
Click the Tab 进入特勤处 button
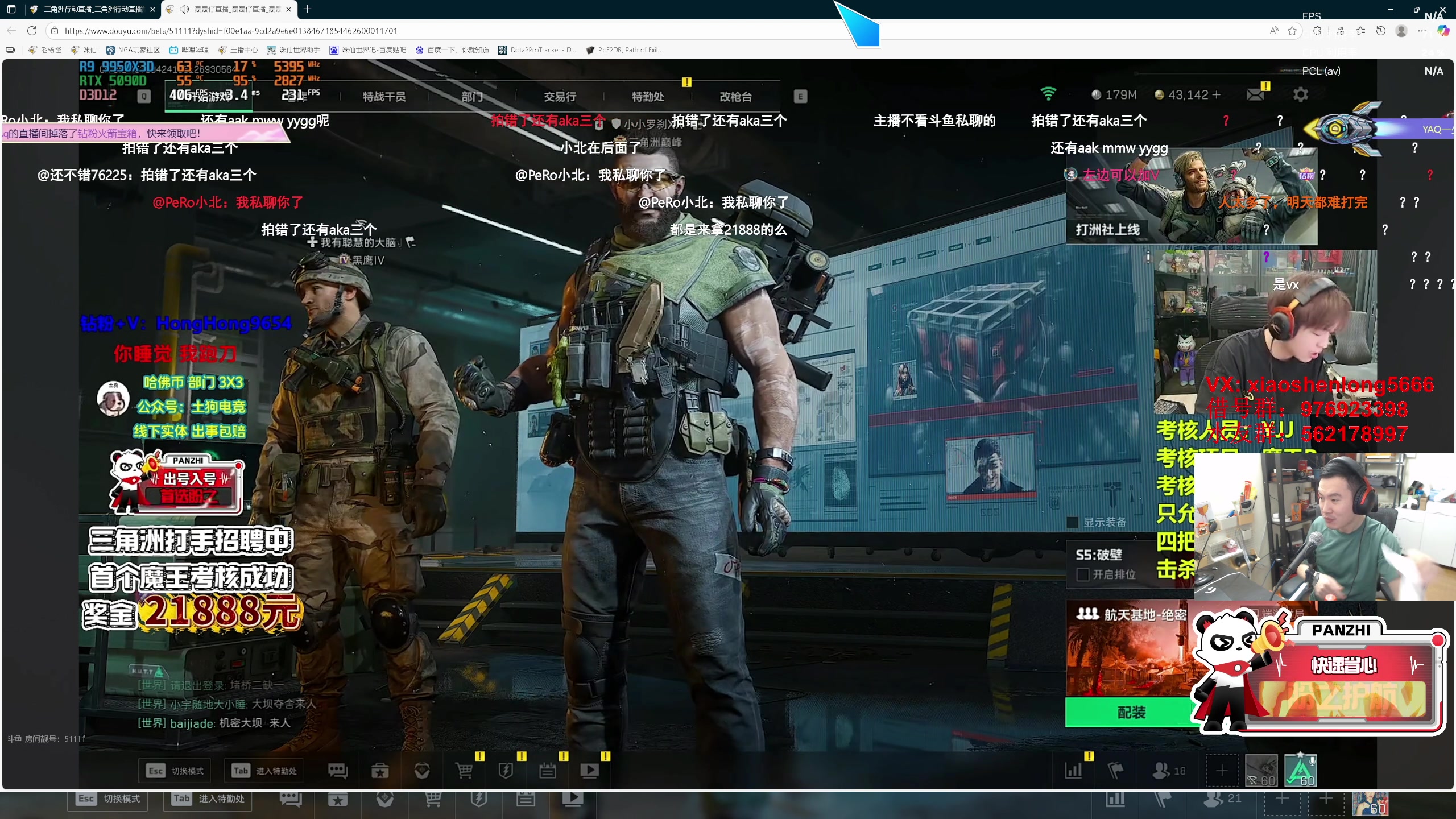pyautogui.click(x=263, y=771)
